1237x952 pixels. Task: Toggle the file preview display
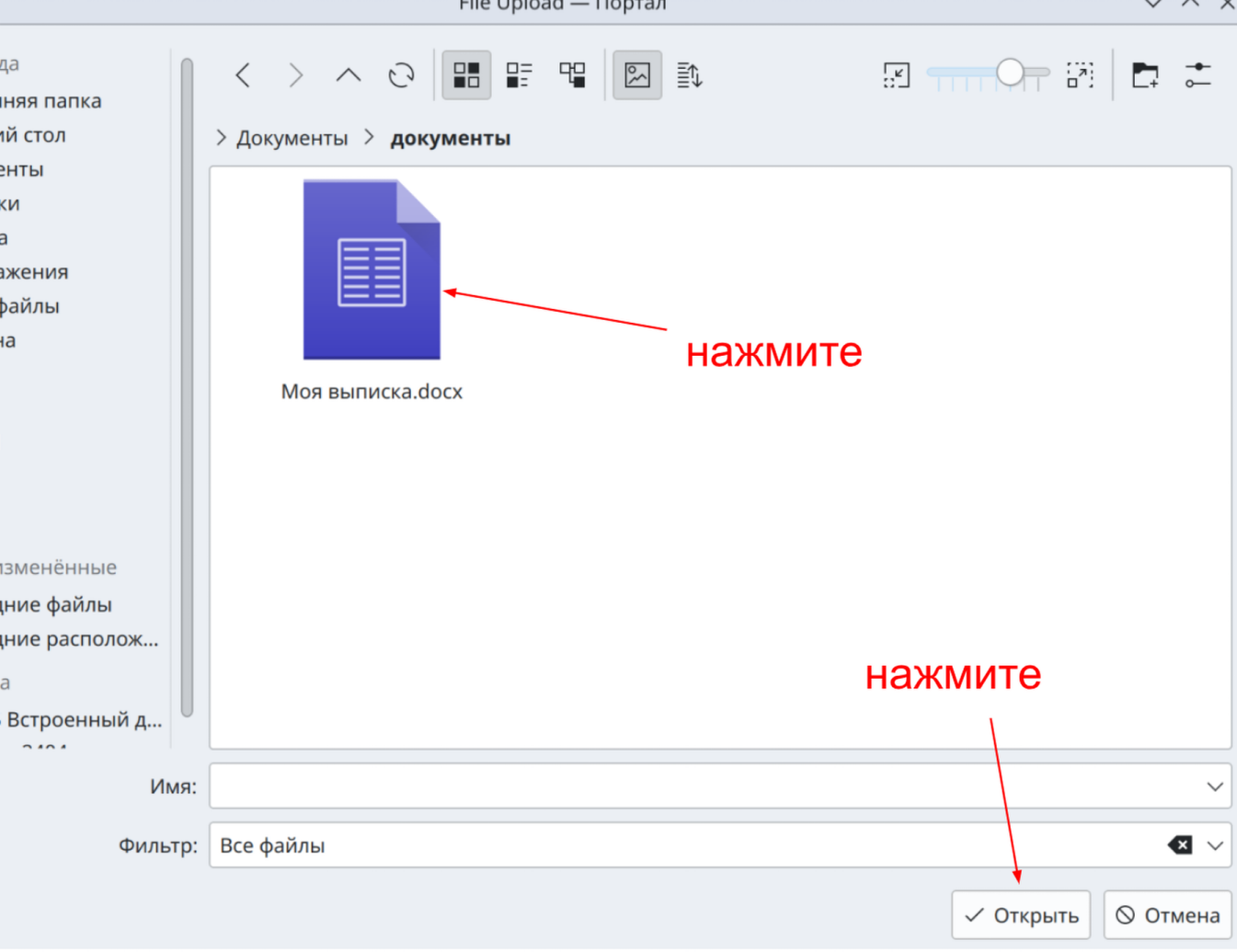[637, 75]
